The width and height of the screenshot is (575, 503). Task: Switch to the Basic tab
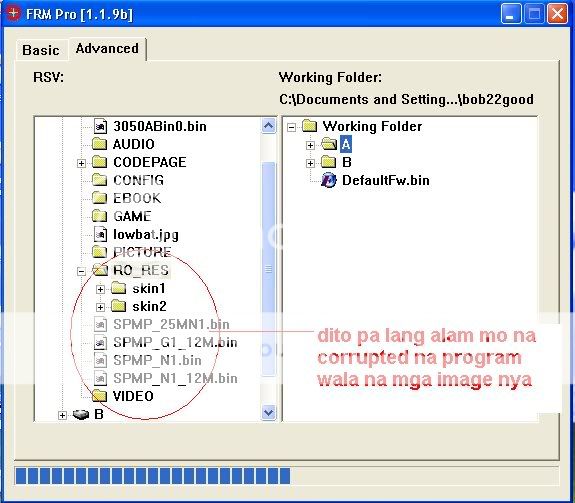click(41, 50)
